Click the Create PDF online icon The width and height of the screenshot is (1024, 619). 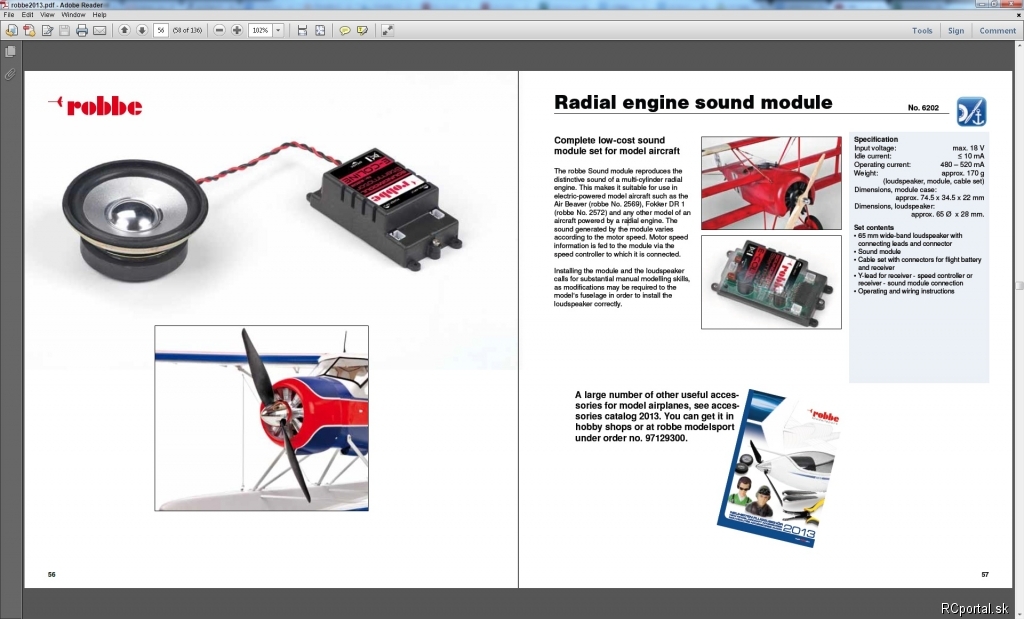29,30
